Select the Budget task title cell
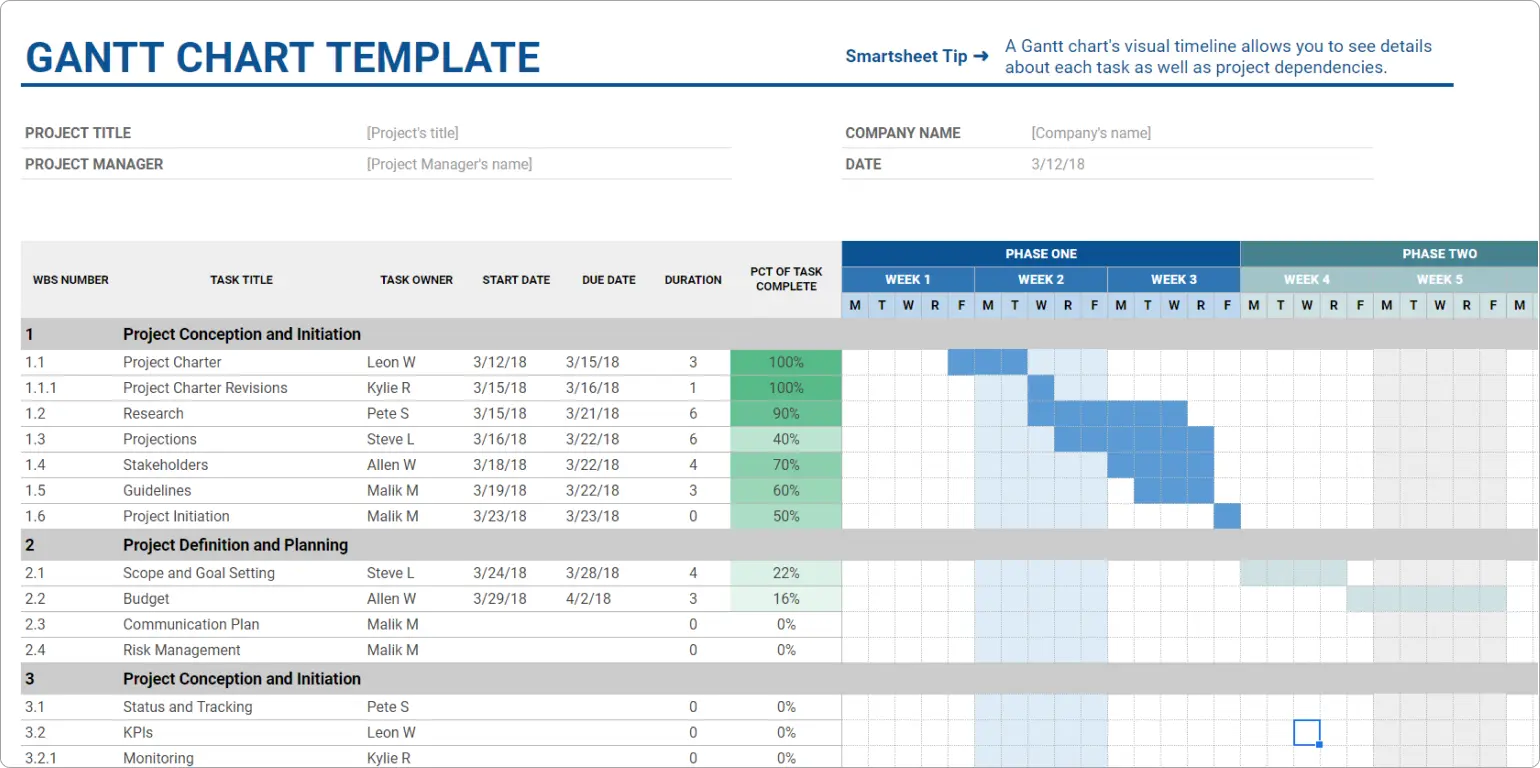1540x768 pixels. tap(146, 598)
